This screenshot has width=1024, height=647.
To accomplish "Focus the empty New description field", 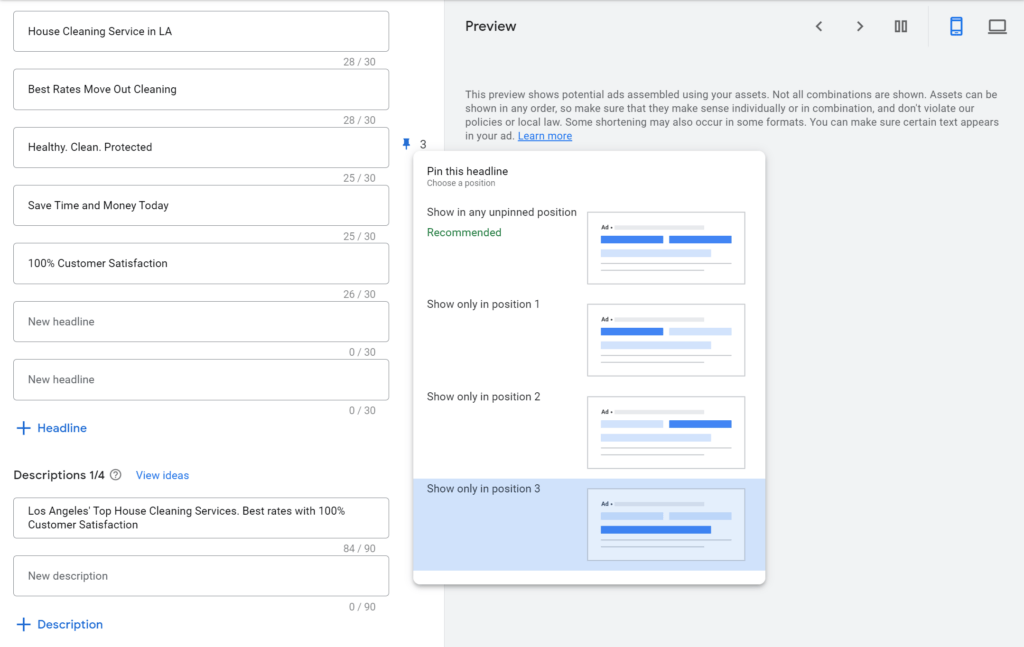I will coord(201,576).
